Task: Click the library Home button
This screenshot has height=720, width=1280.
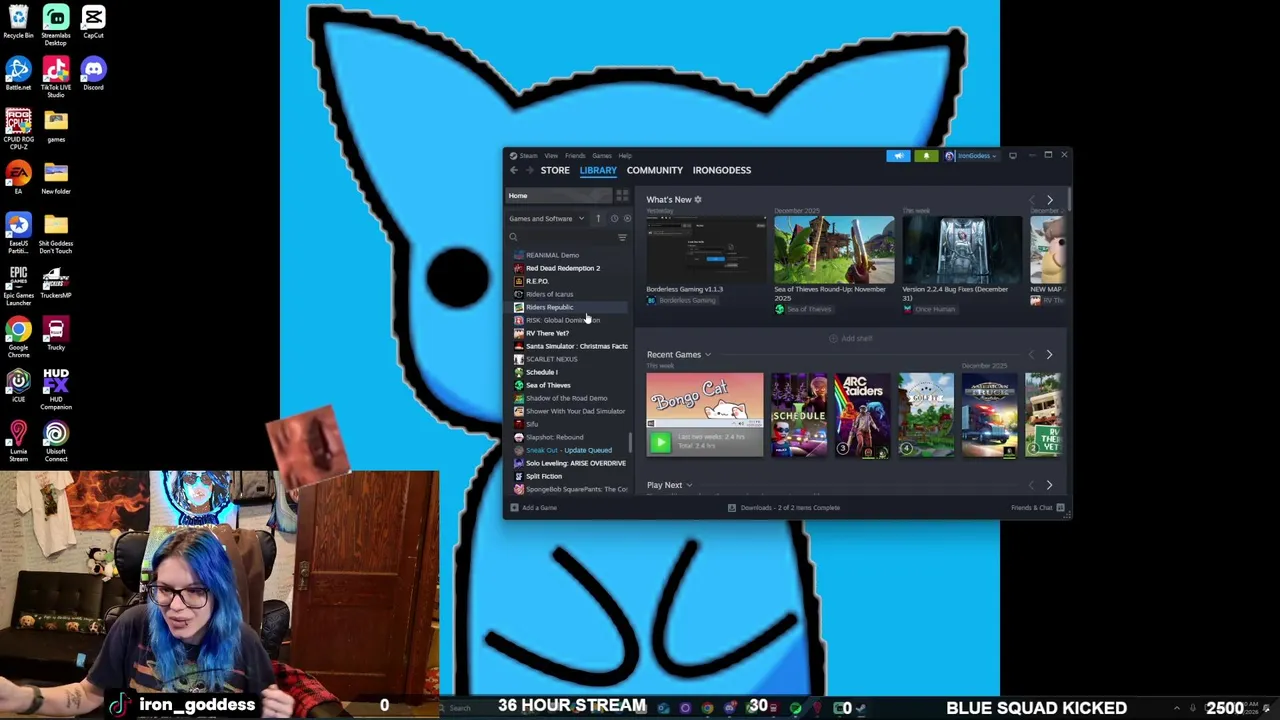Action: pyautogui.click(x=559, y=195)
